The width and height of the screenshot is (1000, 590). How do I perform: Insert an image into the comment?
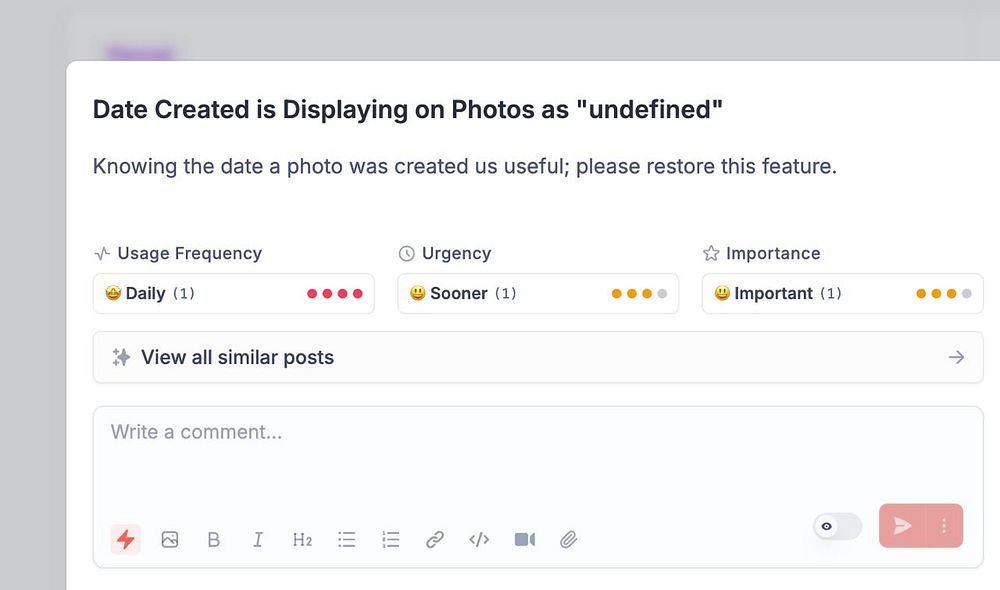pos(170,540)
